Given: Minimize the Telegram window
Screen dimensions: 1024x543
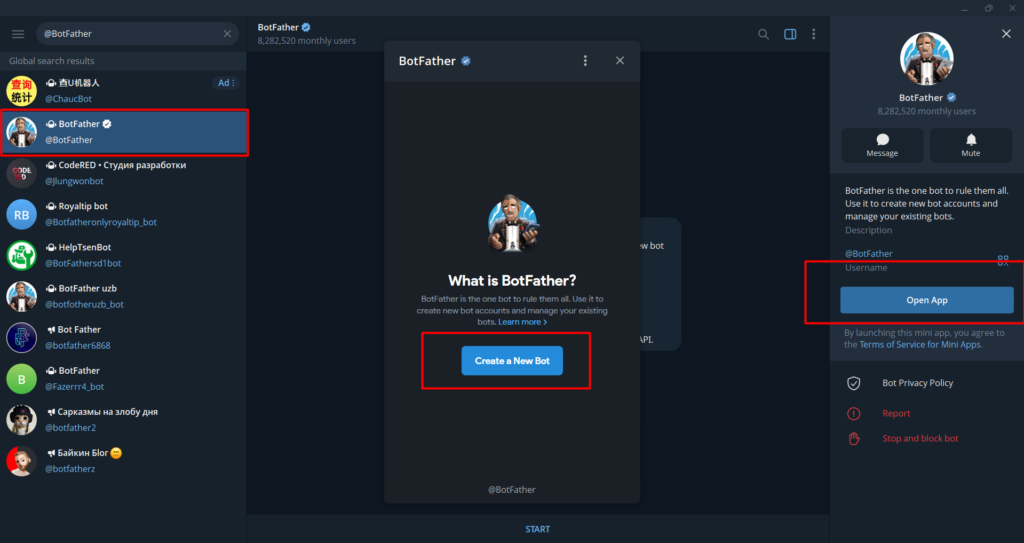Looking at the screenshot, I should (964, 8).
